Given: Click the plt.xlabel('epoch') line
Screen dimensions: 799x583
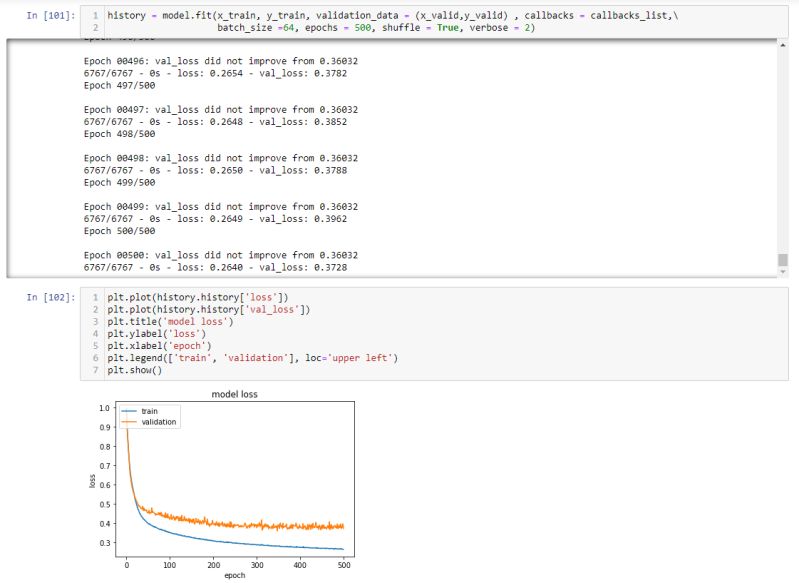Looking at the screenshot, I should 159,346.
